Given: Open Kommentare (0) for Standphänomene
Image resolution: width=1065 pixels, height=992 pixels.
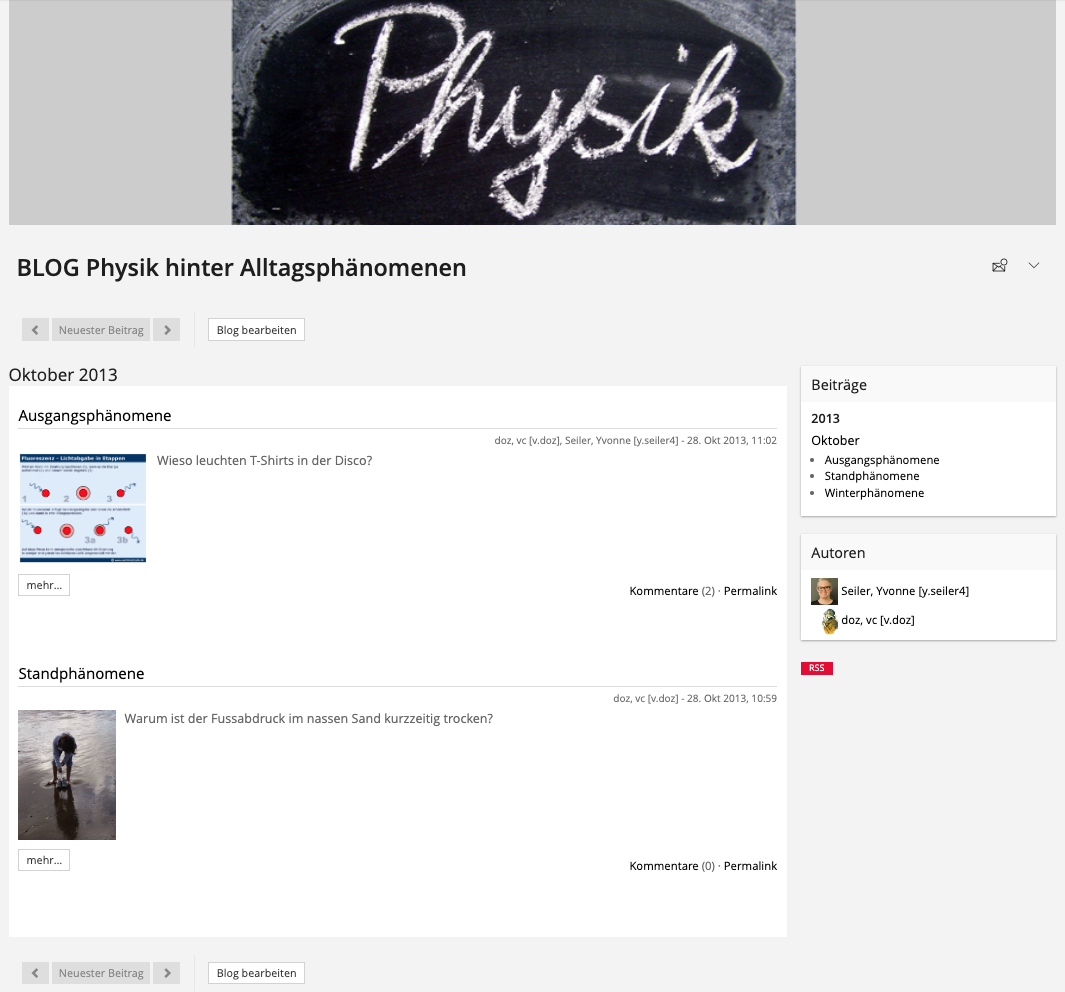Looking at the screenshot, I should (x=664, y=866).
